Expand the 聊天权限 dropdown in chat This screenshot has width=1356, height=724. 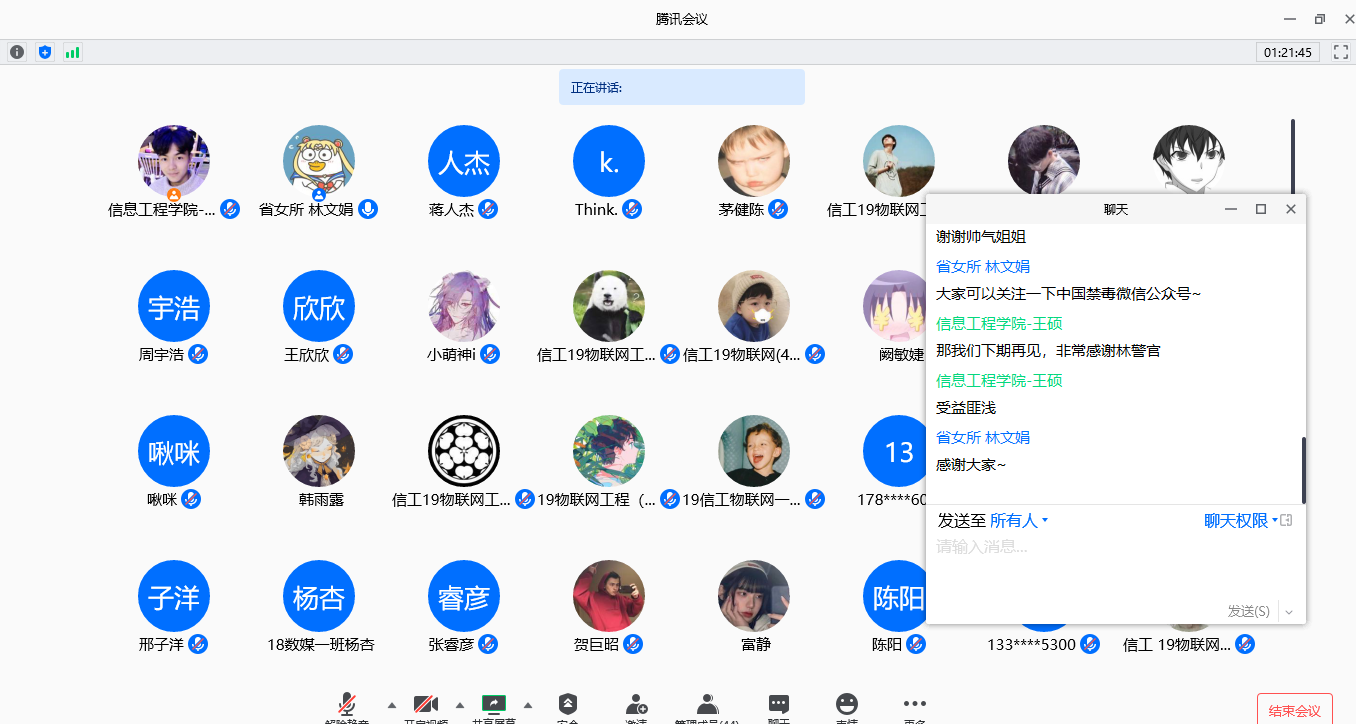point(1240,521)
